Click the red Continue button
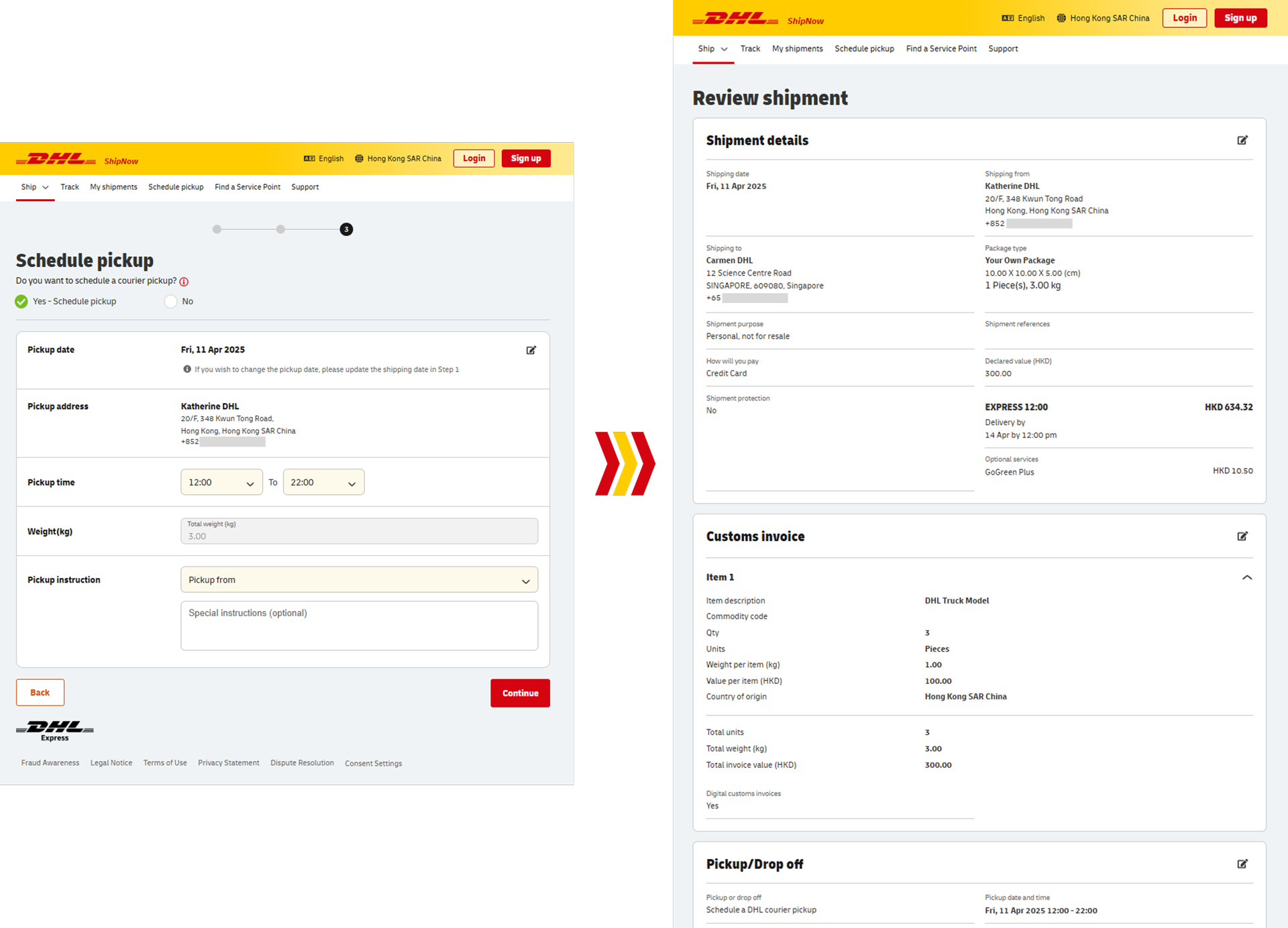The image size is (1288, 928). click(520, 693)
